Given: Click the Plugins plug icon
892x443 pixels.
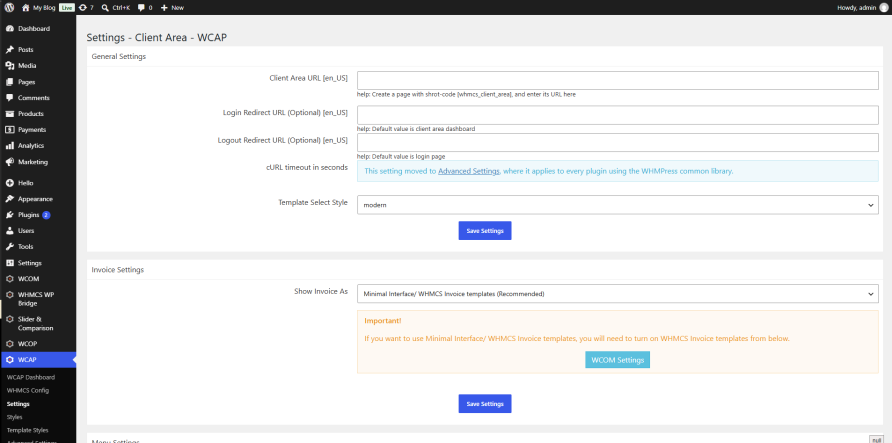Looking at the screenshot, I should (x=10, y=215).
